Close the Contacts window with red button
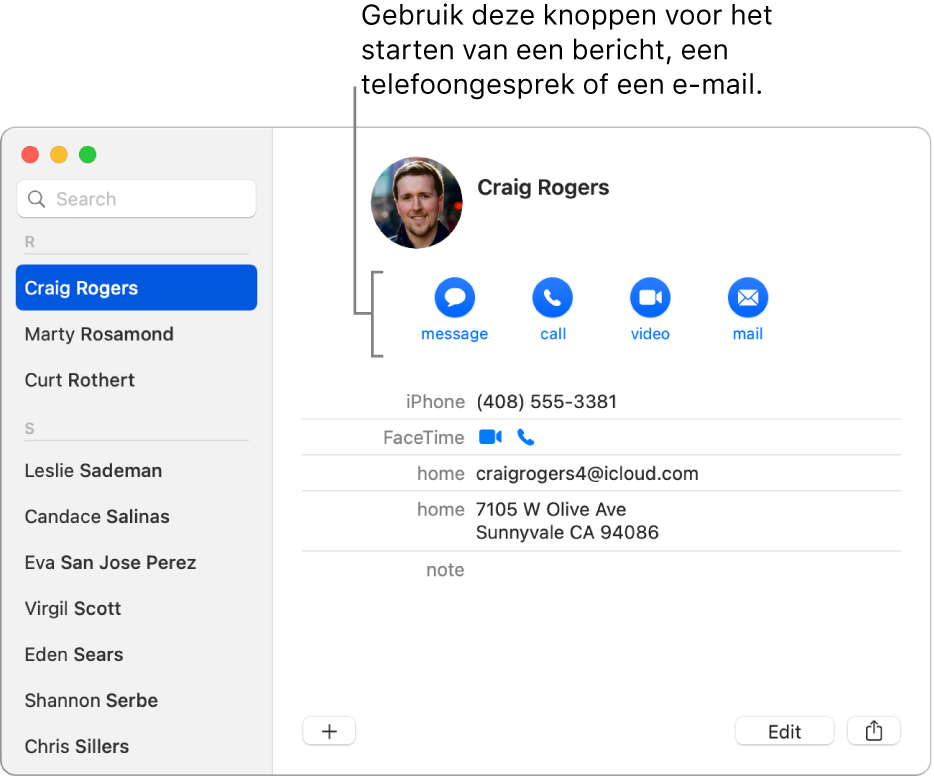The width and height of the screenshot is (934, 777). [30, 154]
